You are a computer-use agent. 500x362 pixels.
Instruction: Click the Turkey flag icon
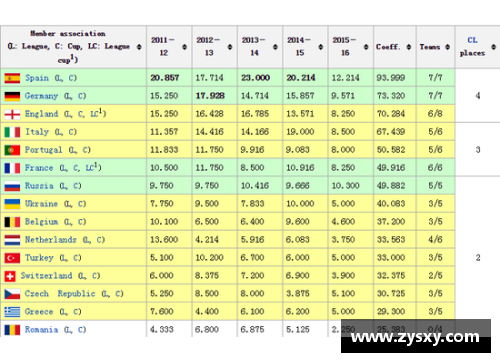[x=12, y=258]
